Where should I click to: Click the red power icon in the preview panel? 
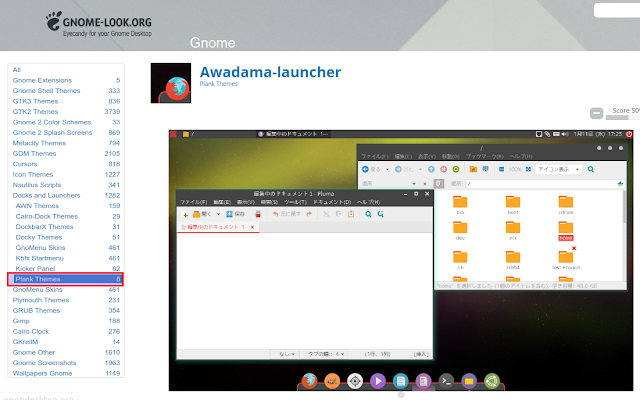tap(629, 134)
